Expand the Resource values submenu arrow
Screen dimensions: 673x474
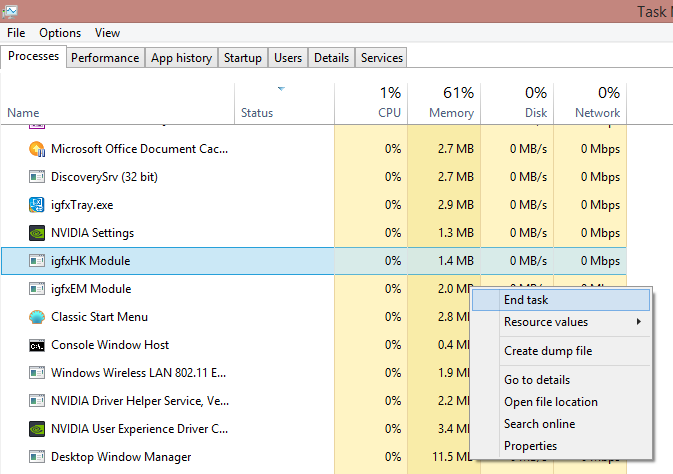pos(639,322)
